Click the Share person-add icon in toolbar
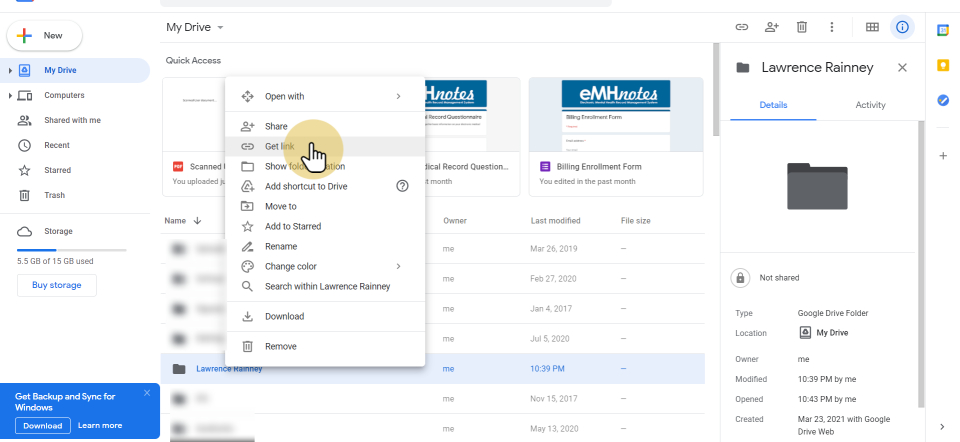Screen dimensions: 960x442 coord(771,27)
